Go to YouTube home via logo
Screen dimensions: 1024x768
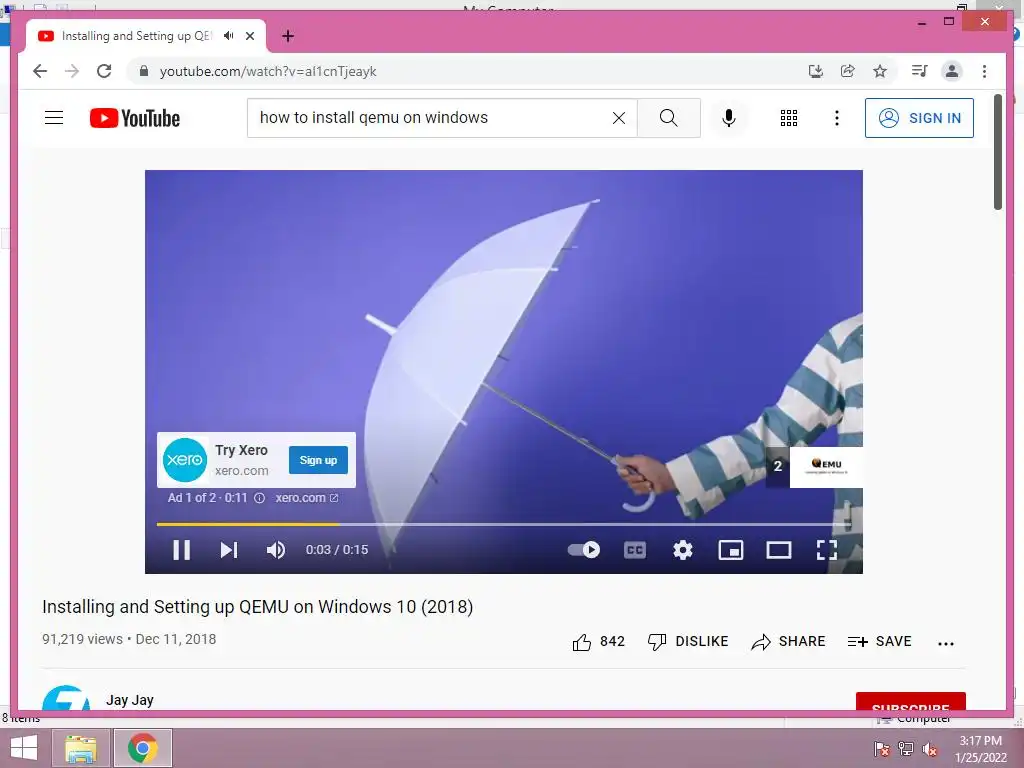coord(135,118)
